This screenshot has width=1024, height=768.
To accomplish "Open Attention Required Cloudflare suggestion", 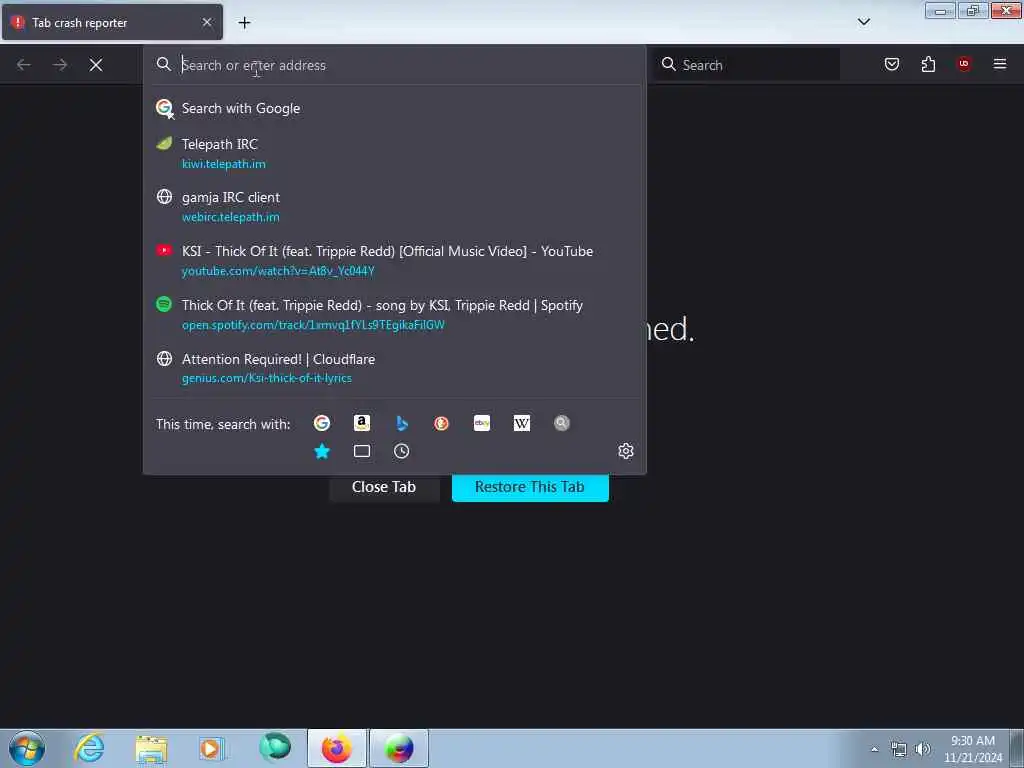I will (394, 368).
